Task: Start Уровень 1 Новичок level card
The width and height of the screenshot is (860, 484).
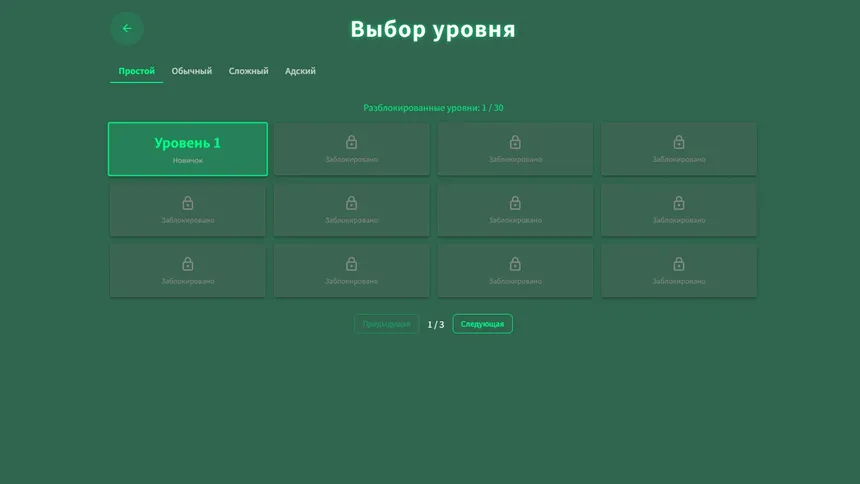Action: pos(188,149)
